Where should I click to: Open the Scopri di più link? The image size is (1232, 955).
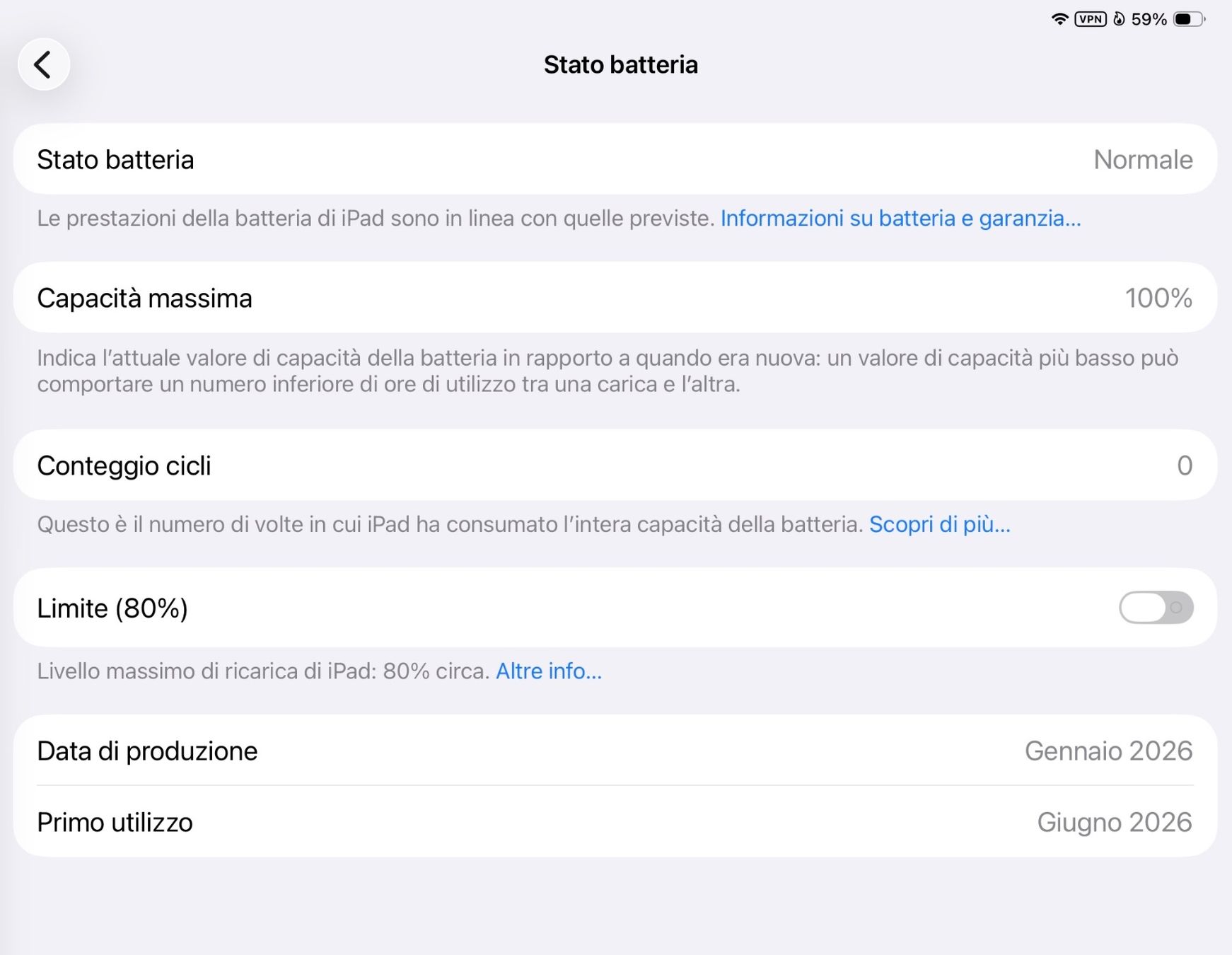pos(940,524)
